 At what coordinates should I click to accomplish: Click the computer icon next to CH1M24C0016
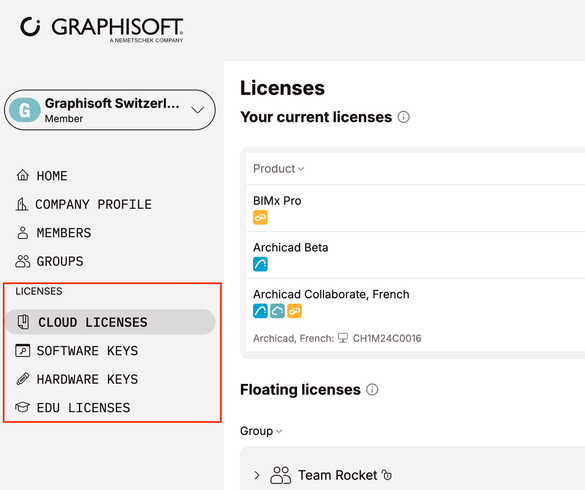(343, 338)
